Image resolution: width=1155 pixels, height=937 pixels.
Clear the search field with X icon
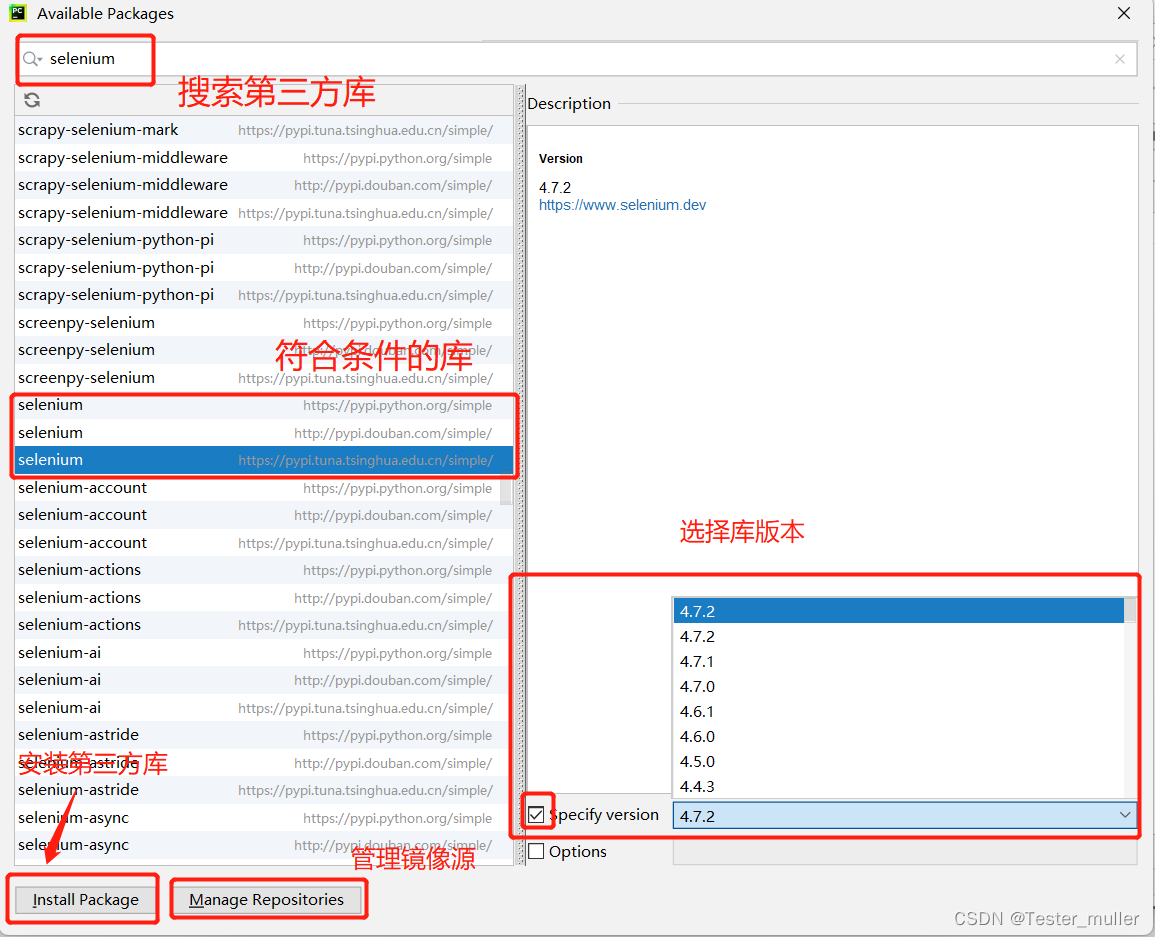click(x=1120, y=59)
